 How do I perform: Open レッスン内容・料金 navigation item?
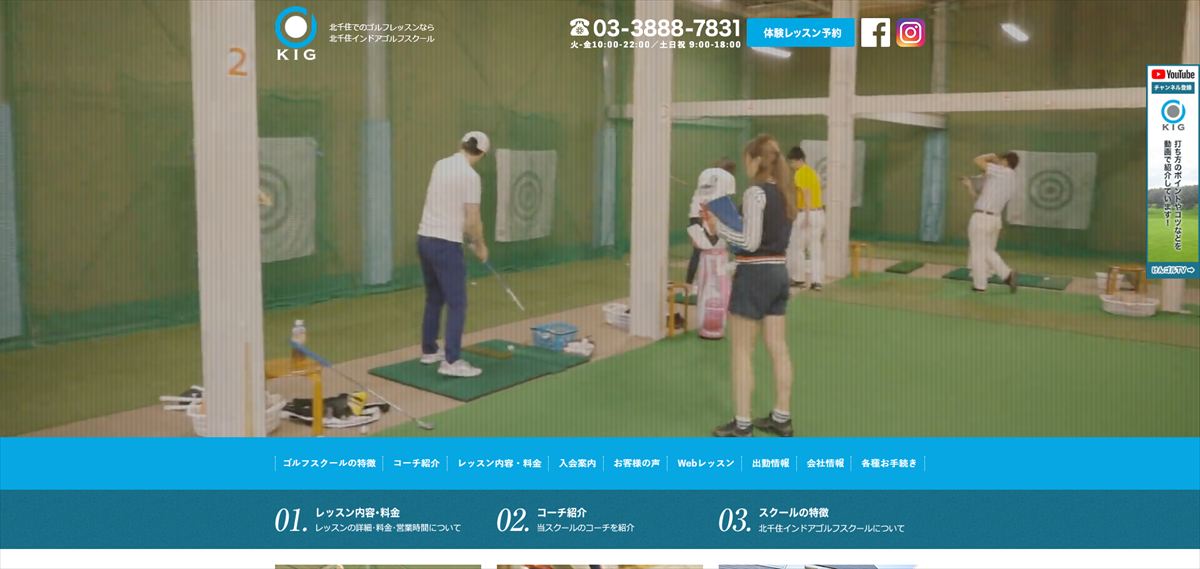(499, 464)
